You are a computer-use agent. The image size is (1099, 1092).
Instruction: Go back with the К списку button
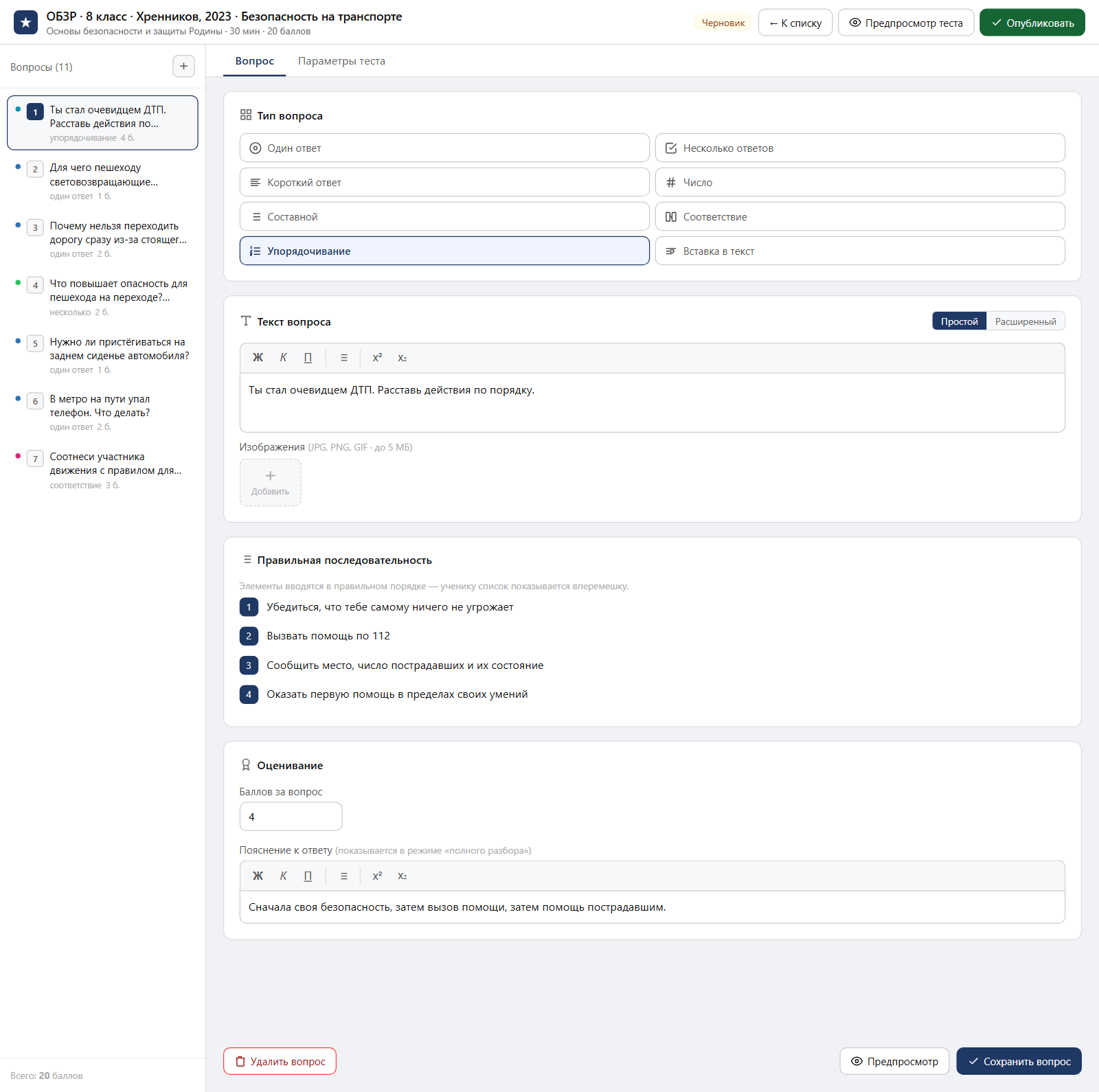(x=795, y=23)
